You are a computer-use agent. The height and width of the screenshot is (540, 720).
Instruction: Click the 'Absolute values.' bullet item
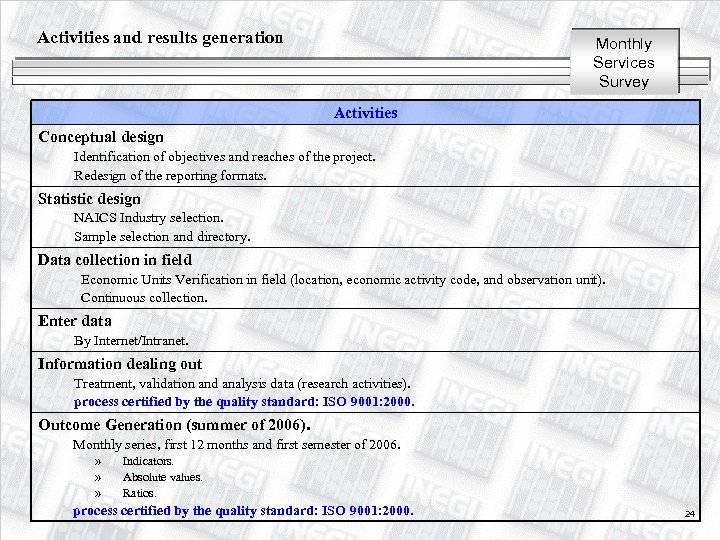click(163, 477)
